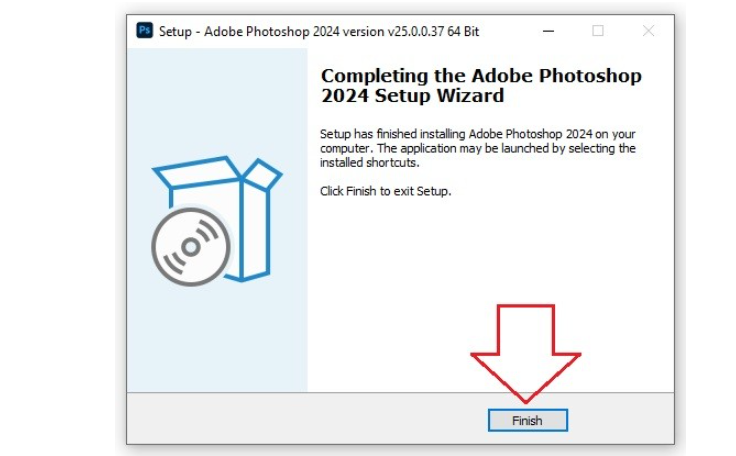
Task: Click the gray CD disc graphic
Action: (191, 245)
